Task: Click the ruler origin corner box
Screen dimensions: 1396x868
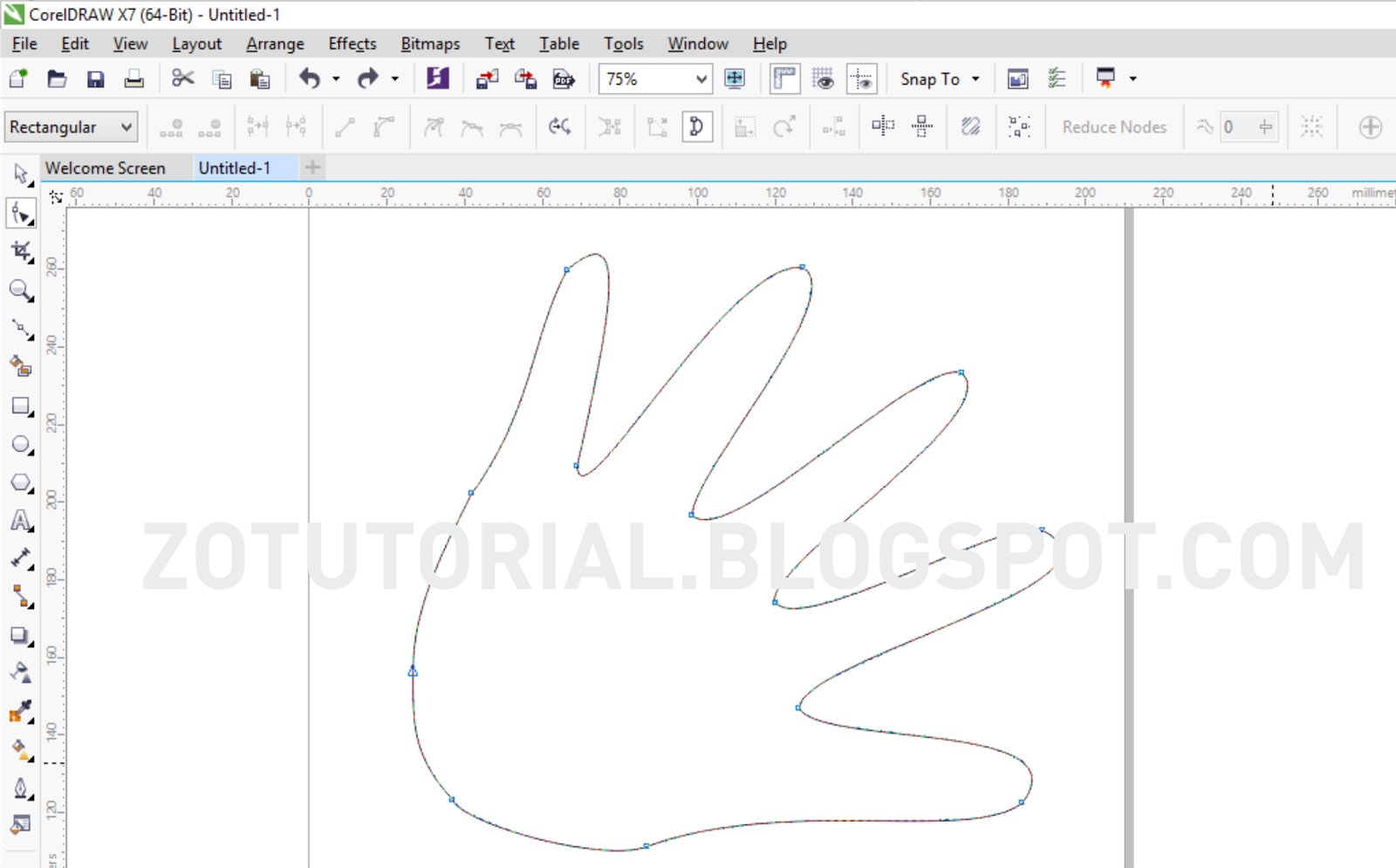Action: tap(56, 196)
